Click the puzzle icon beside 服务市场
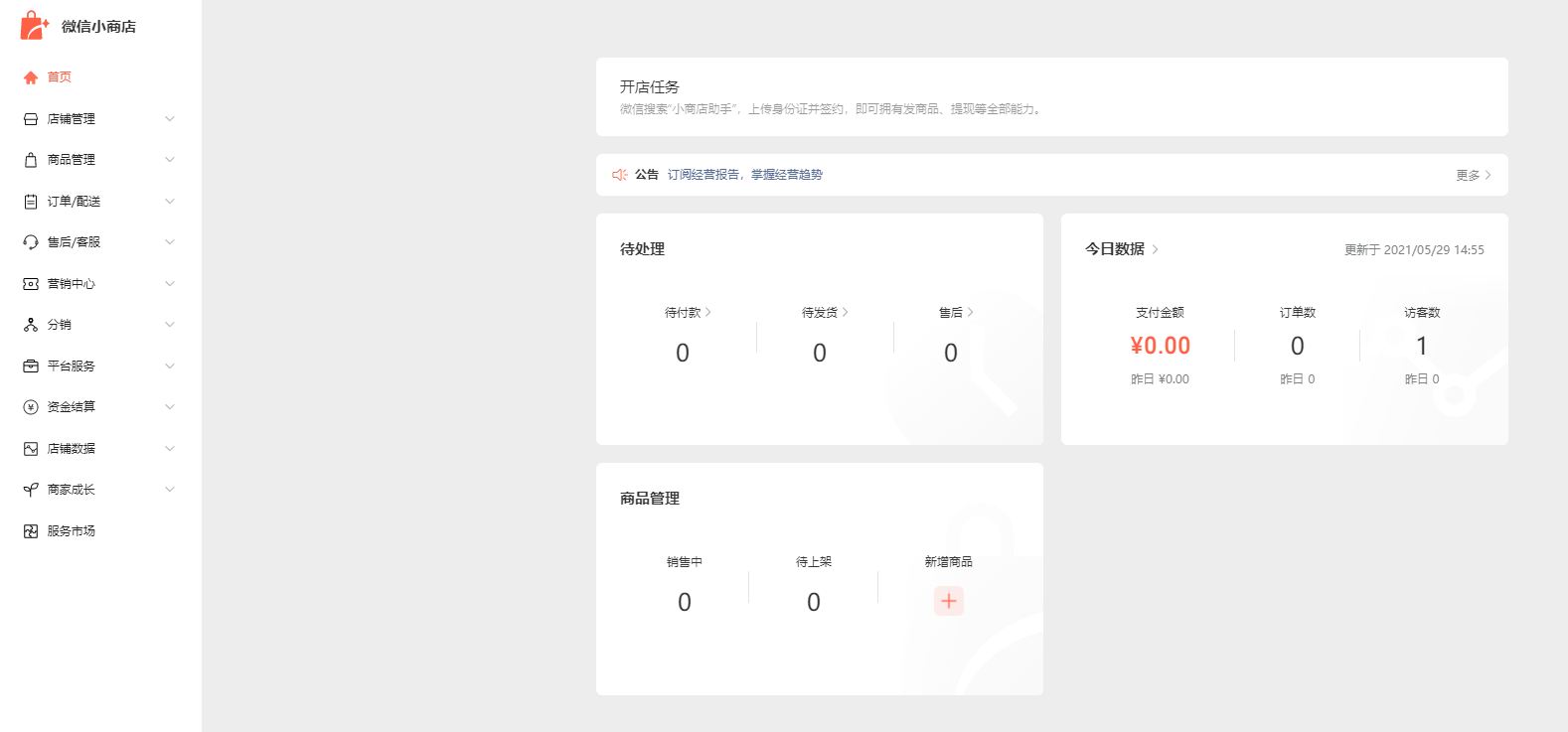 [31, 531]
